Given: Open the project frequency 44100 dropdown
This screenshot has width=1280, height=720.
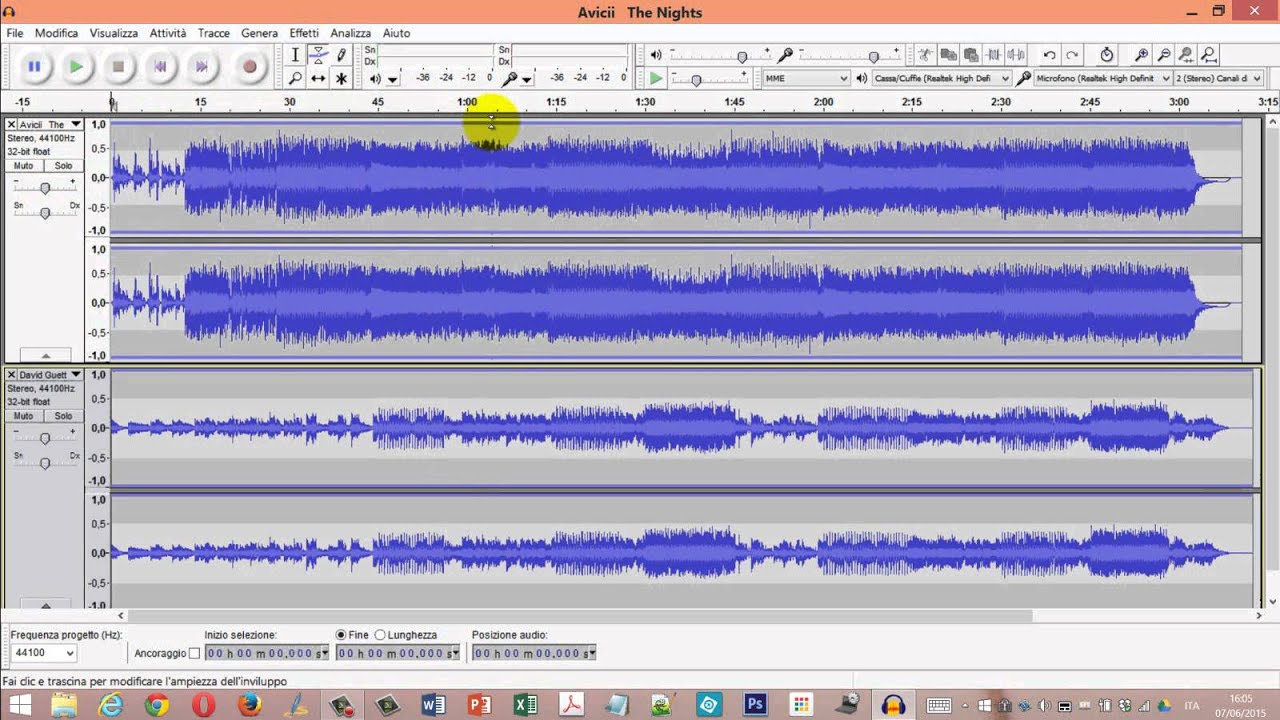Looking at the screenshot, I should 44,653.
